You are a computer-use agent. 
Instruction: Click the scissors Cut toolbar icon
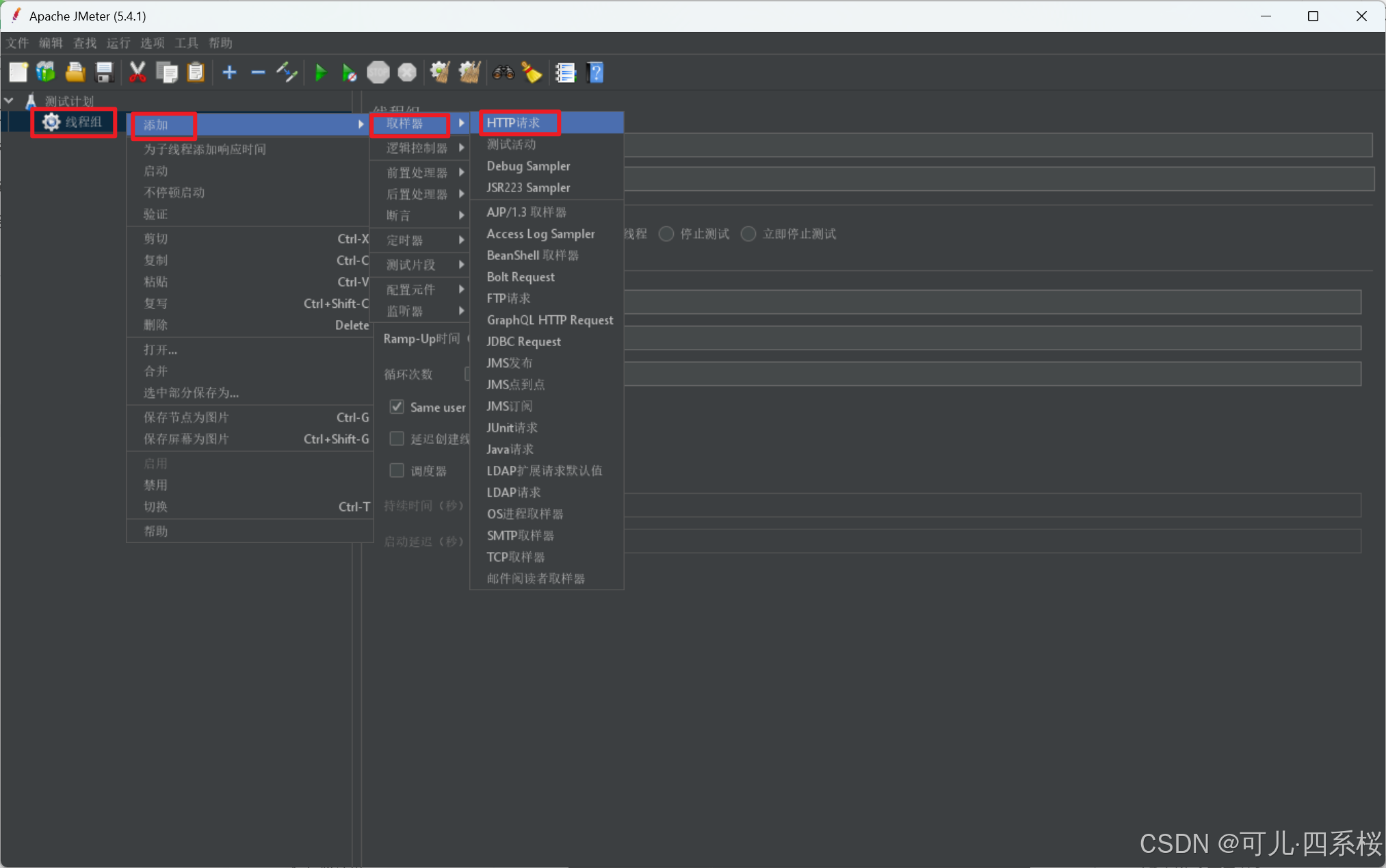(138, 73)
